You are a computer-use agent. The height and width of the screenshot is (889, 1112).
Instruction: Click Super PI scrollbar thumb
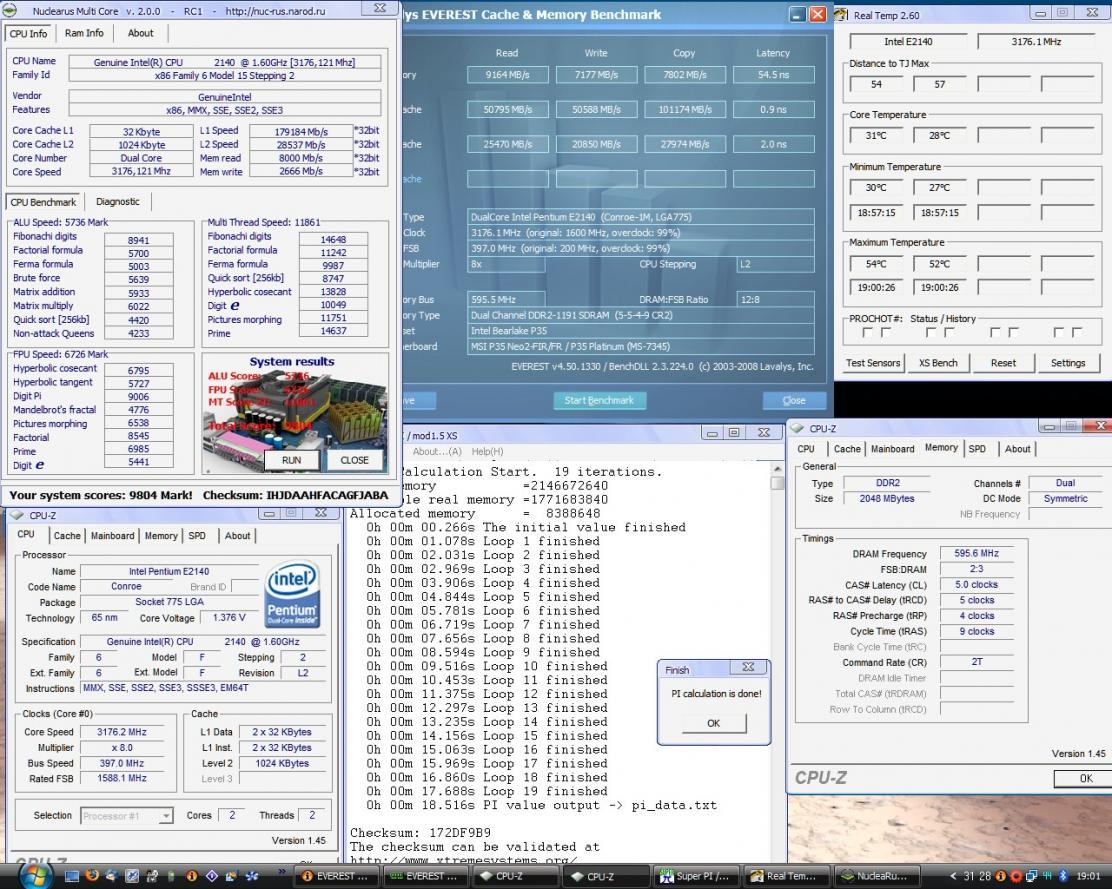777,483
